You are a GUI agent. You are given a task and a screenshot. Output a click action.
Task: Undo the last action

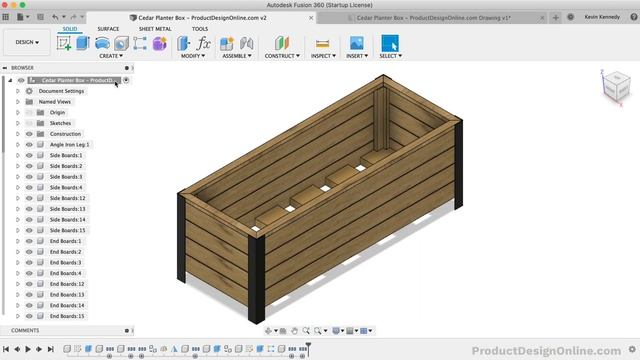click(x=55, y=17)
